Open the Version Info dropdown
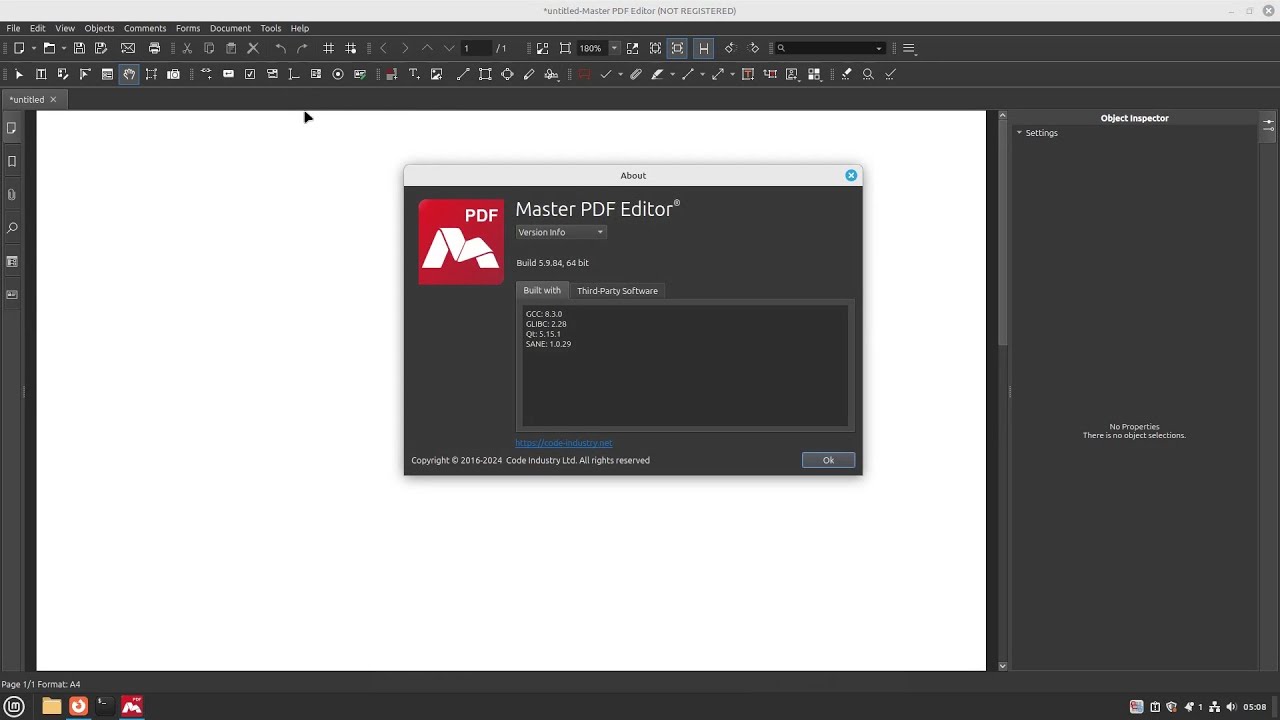The width and height of the screenshot is (1280, 720). [561, 232]
